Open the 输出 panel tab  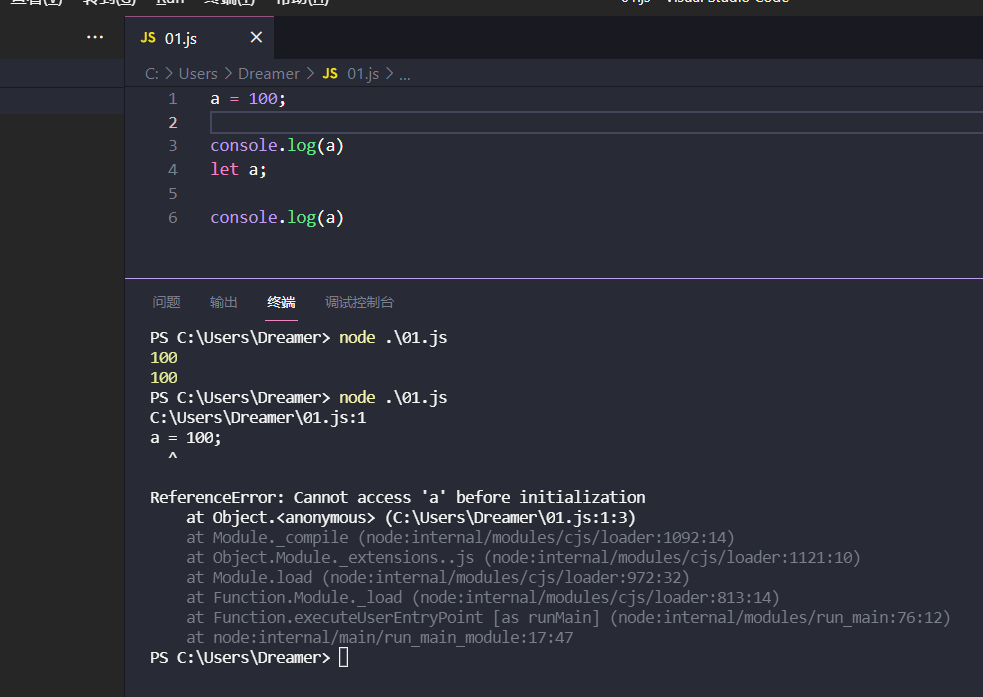[224, 302]
